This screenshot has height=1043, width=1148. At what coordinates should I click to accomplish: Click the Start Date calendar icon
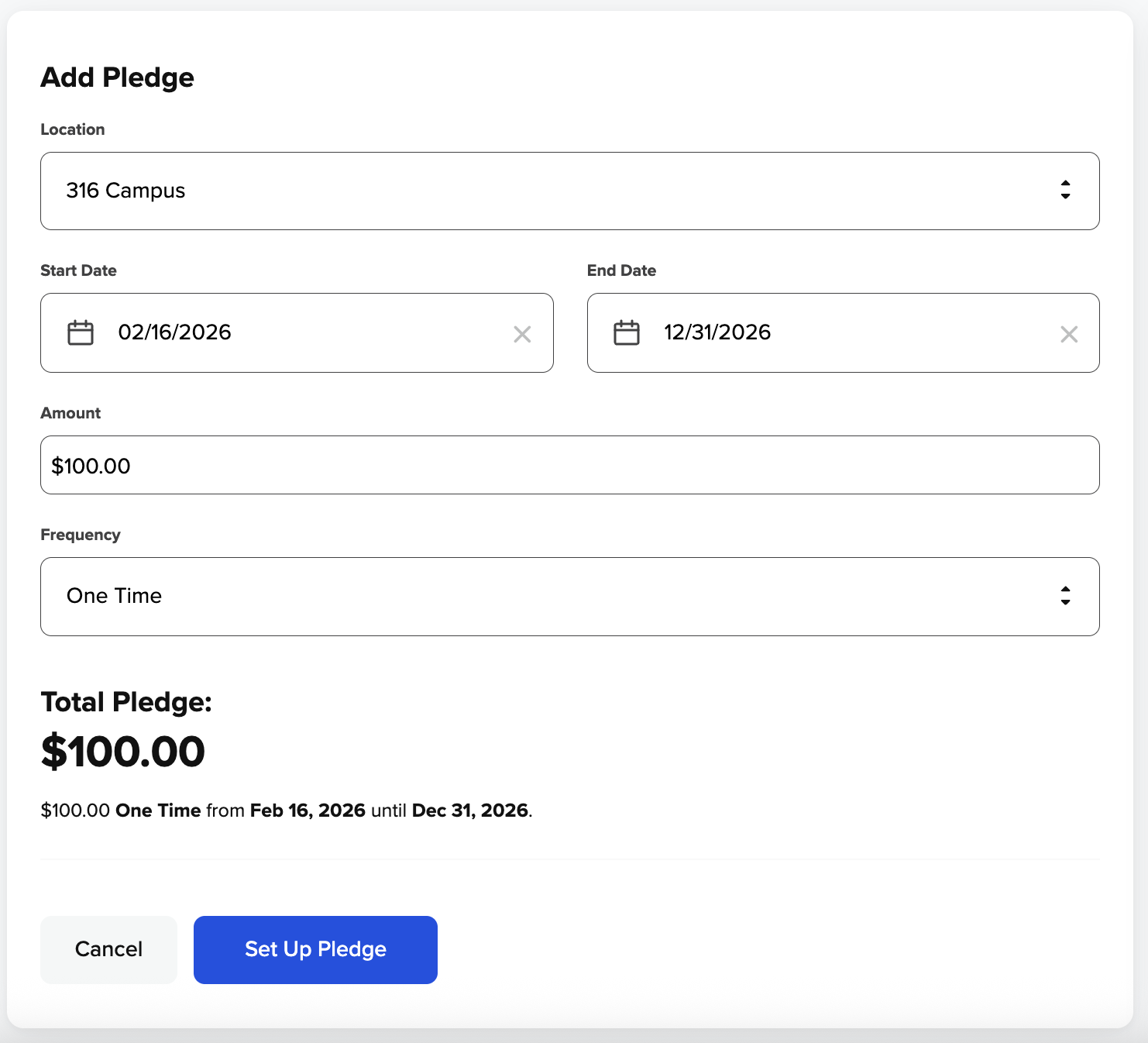81,333
